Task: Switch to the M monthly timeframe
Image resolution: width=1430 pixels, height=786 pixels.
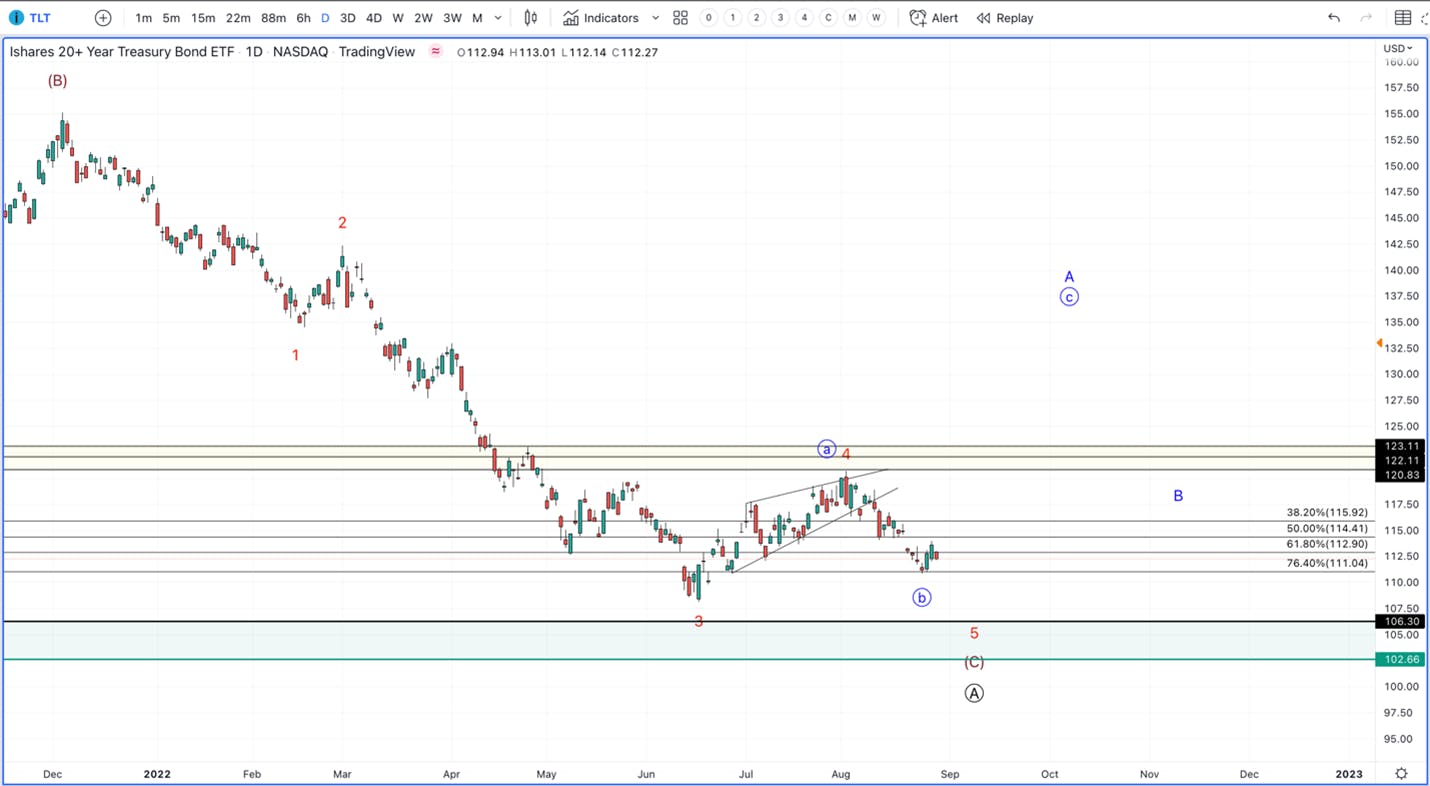Action: point(477,18)
